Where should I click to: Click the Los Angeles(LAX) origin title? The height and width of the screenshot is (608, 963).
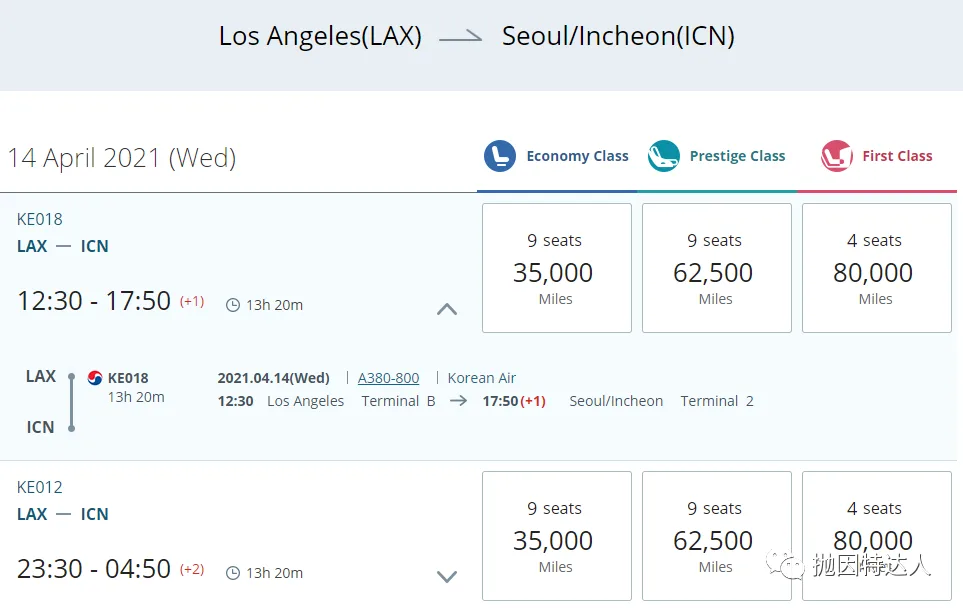(320, 36)
